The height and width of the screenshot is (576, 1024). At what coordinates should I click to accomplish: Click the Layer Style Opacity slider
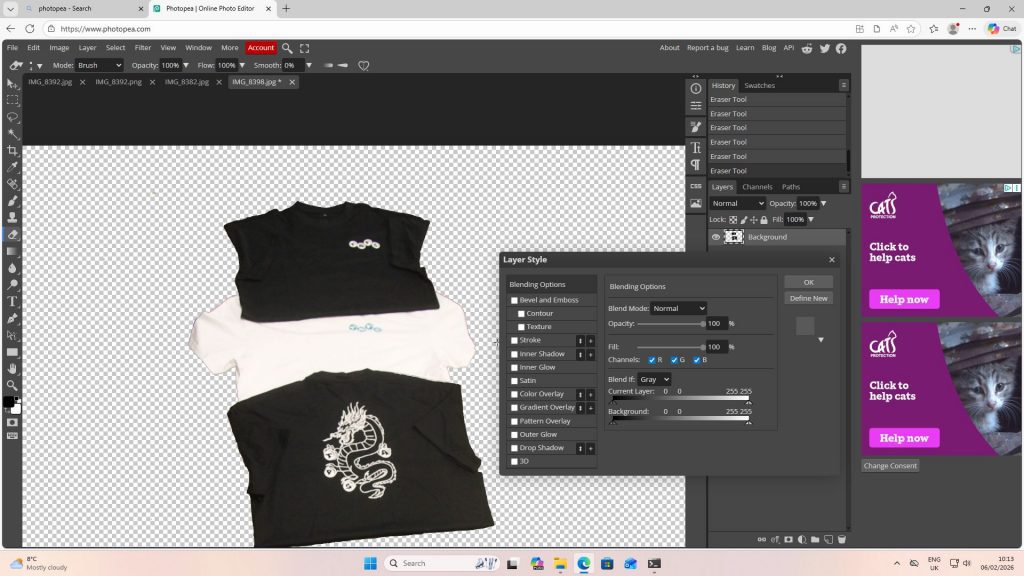[x=670, y=324]
